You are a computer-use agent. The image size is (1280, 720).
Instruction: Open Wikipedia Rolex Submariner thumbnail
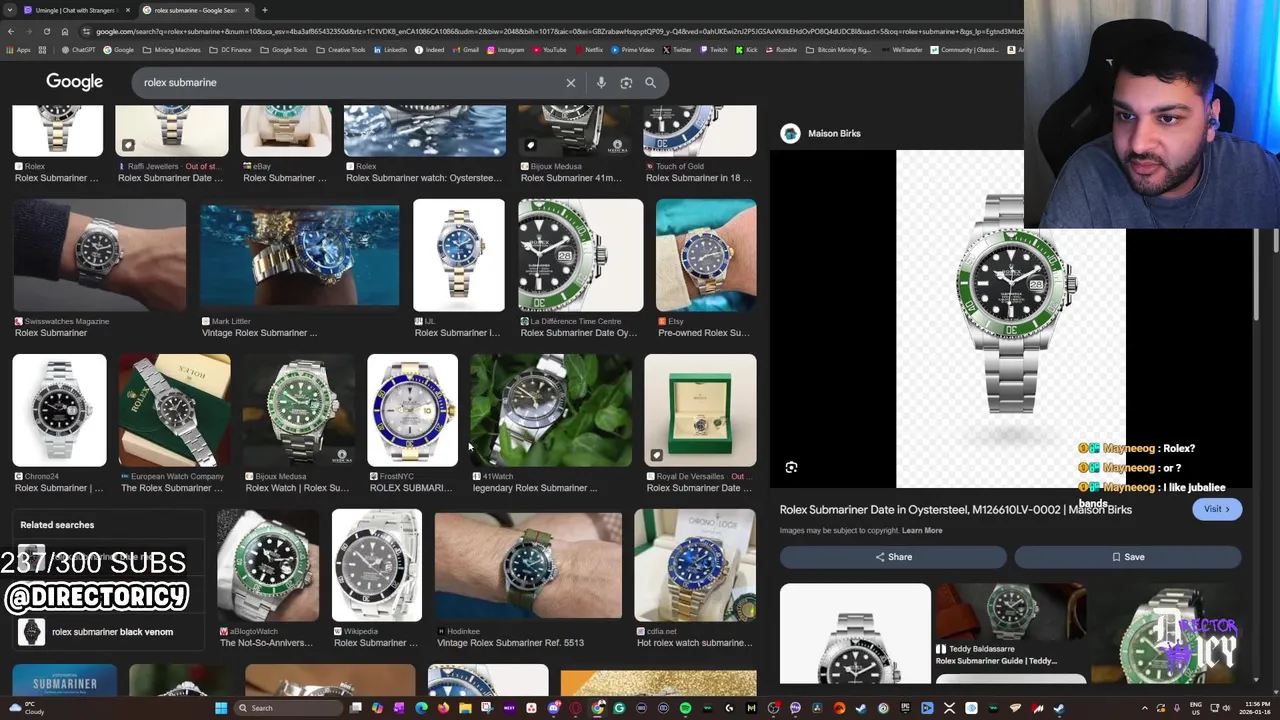click(x=377, y=565)
